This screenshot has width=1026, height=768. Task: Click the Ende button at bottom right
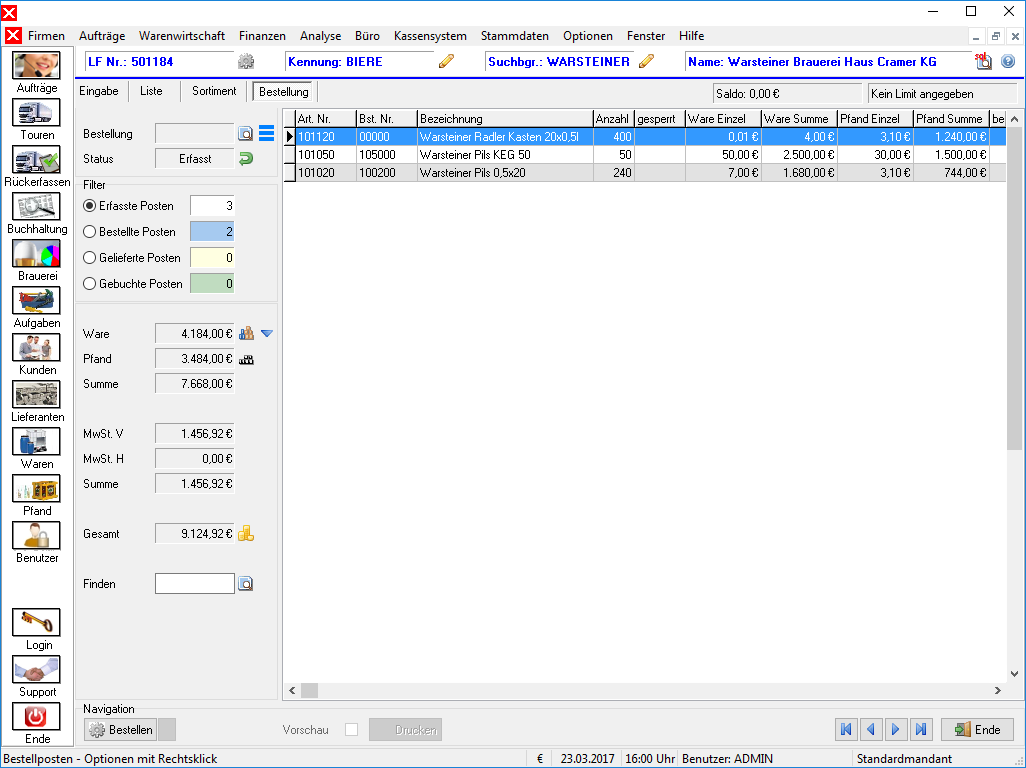click(x=977, y=729)
